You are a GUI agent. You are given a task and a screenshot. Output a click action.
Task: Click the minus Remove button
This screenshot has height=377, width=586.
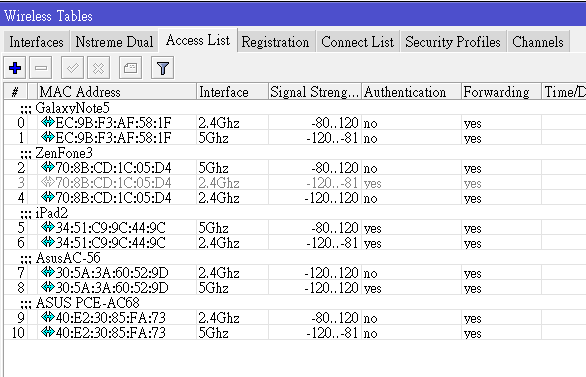41,68
